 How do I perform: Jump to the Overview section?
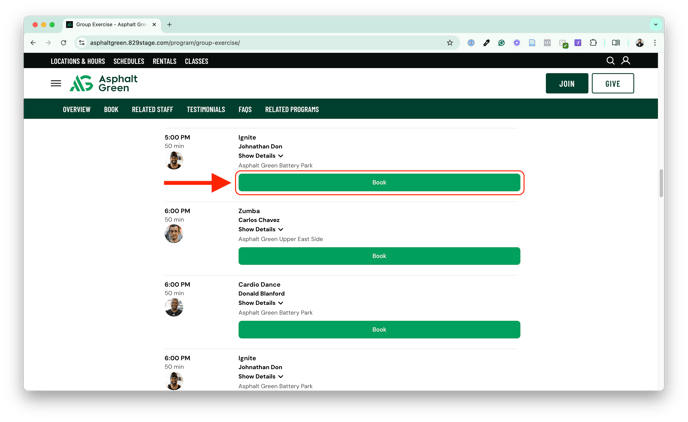click(x=76, y=109)
